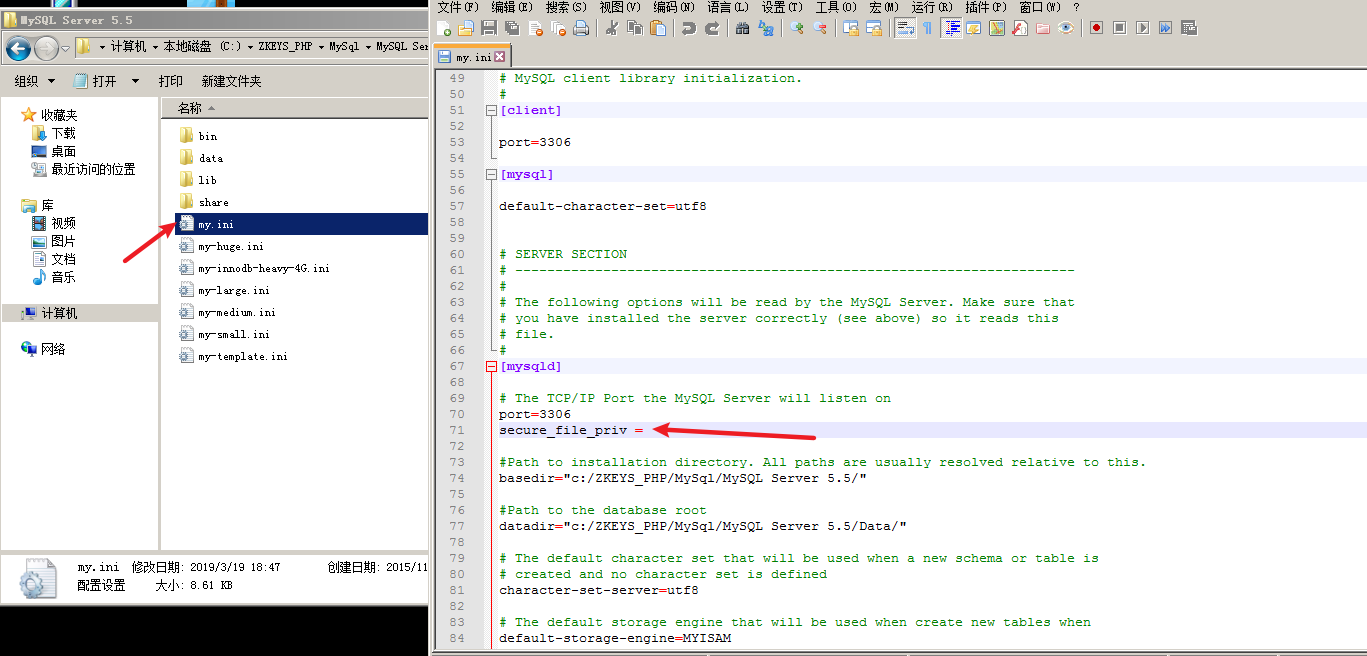Click the Paste clipboard icon
The height and width of the screenshot is (656, 1367).
[x=658, y=28]
